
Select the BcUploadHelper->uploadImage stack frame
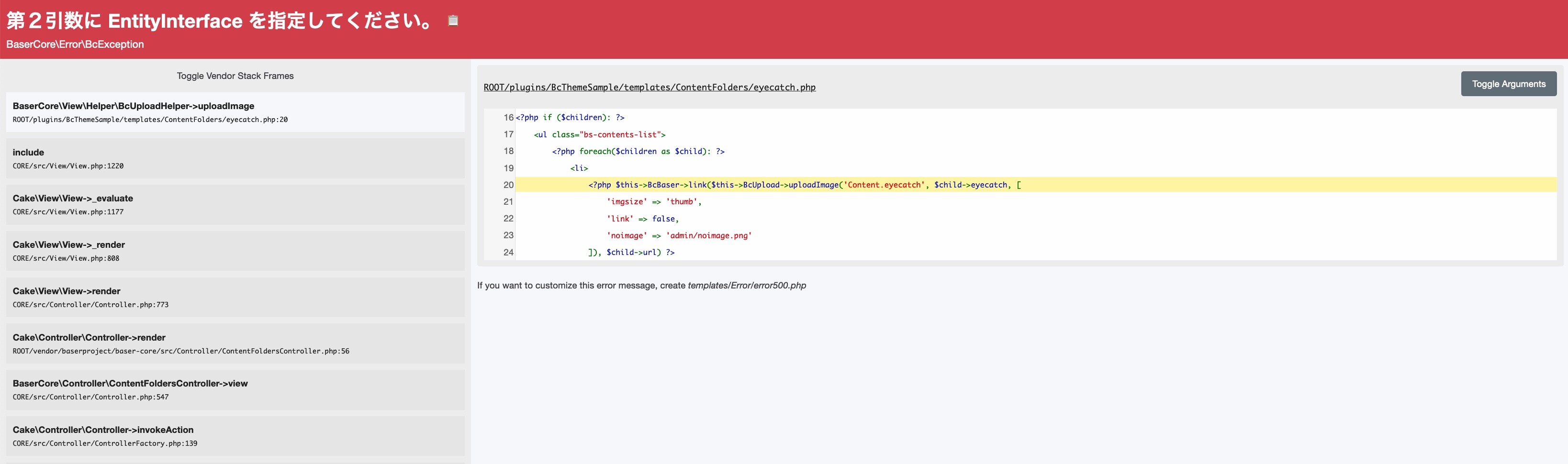click(235, 112)
